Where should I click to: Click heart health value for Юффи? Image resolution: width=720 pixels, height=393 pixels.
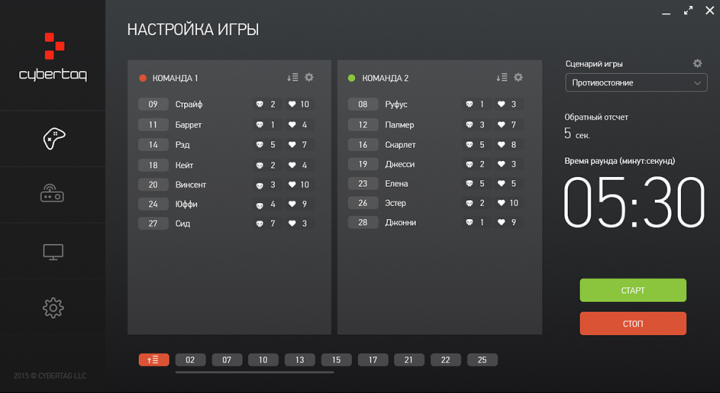point(299,204)
